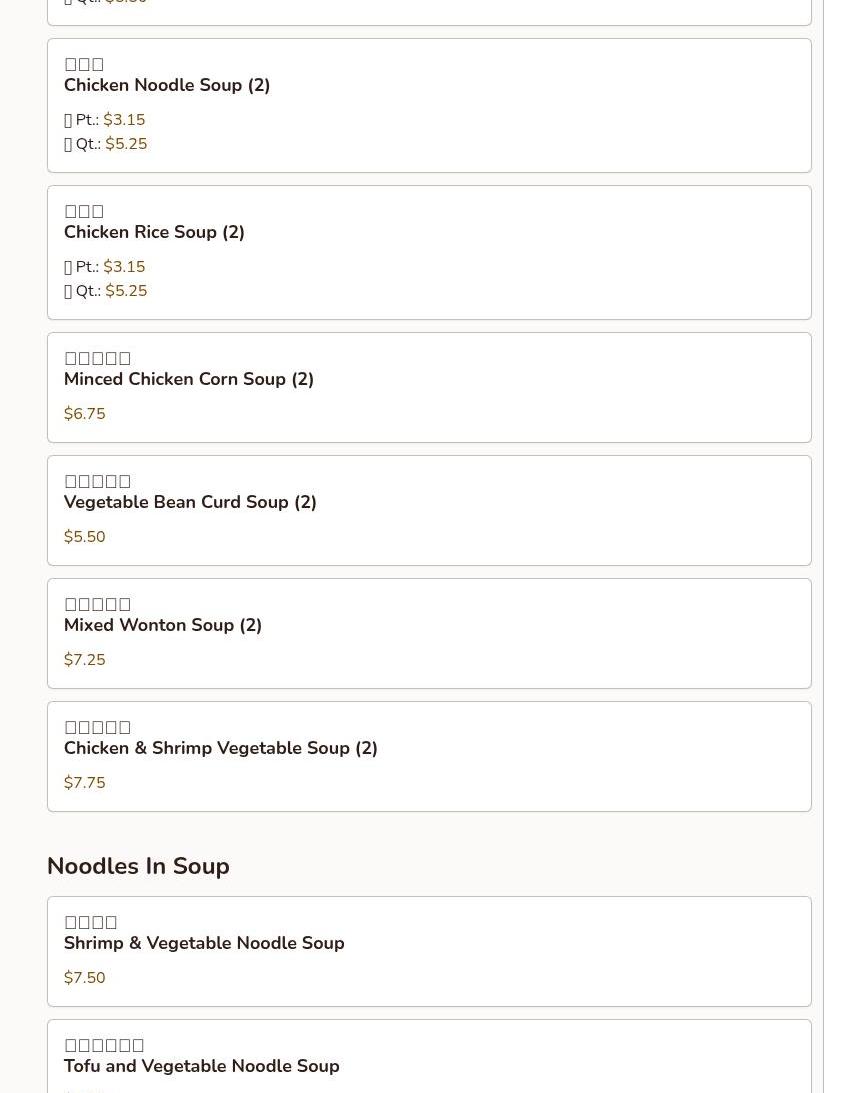
Task: Open Shrimp & Vegetable Noodle Soup item
Action: (x=204, y=944)
